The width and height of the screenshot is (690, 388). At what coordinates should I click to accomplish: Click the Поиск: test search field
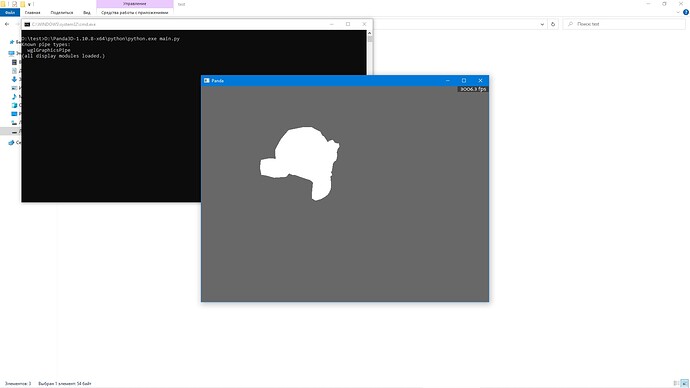(624, 24)
